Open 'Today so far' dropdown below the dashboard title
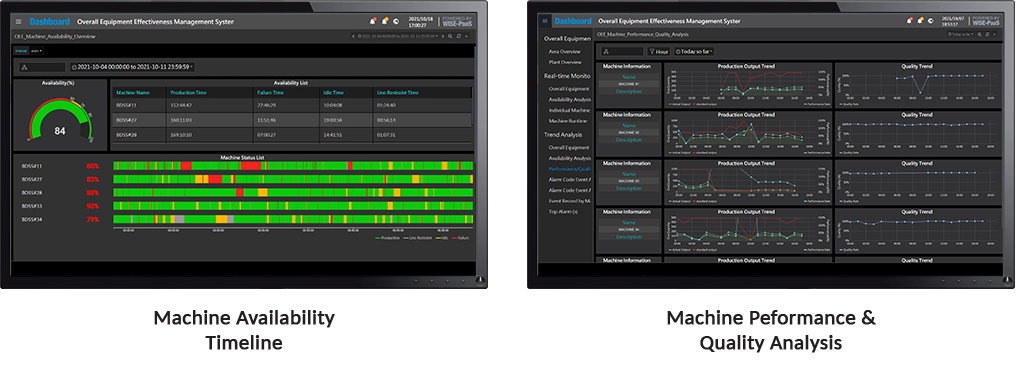The height and width of the screenshot is (371, 1016). (x=695, y=51)
